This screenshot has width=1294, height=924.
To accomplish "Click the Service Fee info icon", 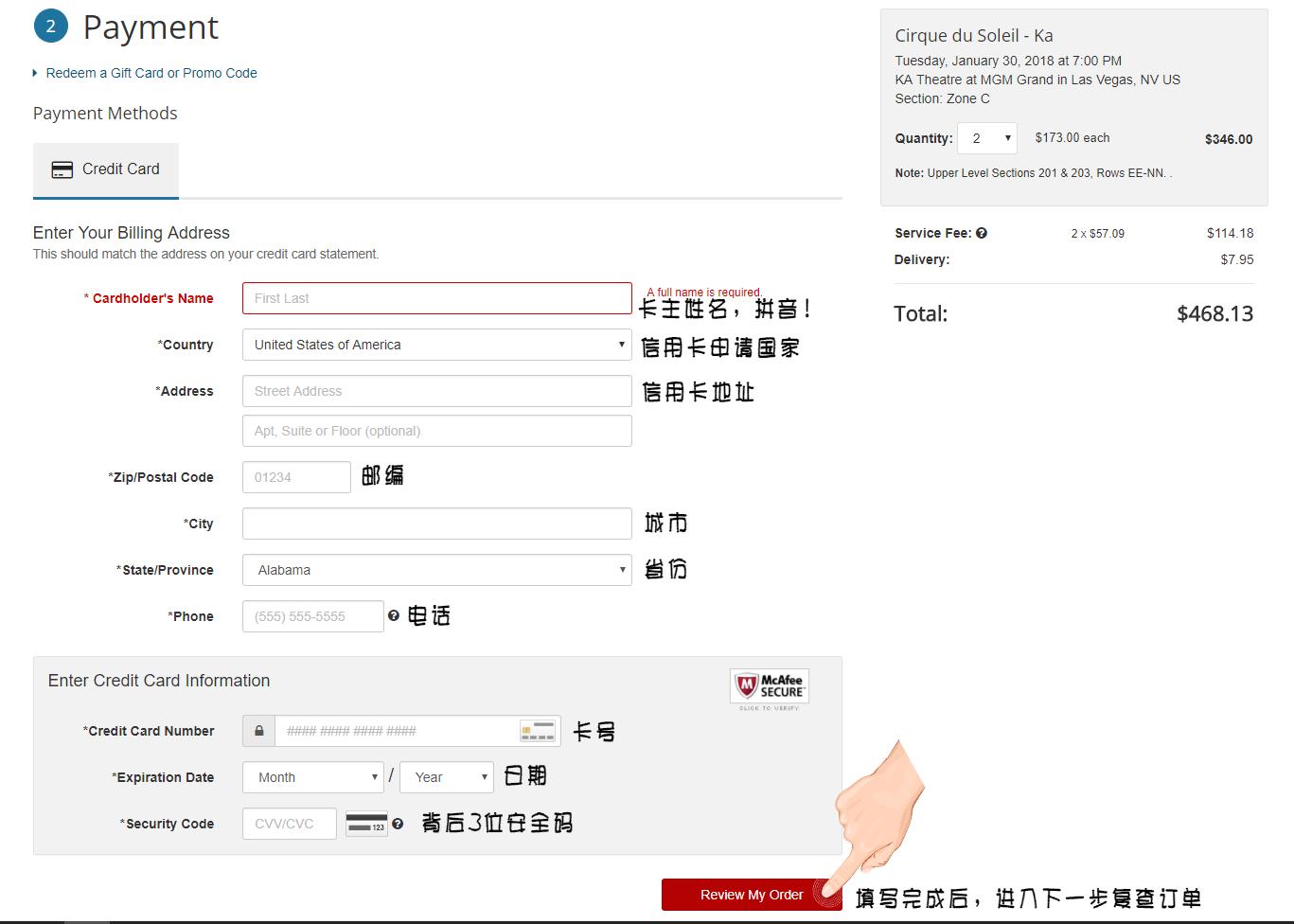I will [x=982, y=233].
